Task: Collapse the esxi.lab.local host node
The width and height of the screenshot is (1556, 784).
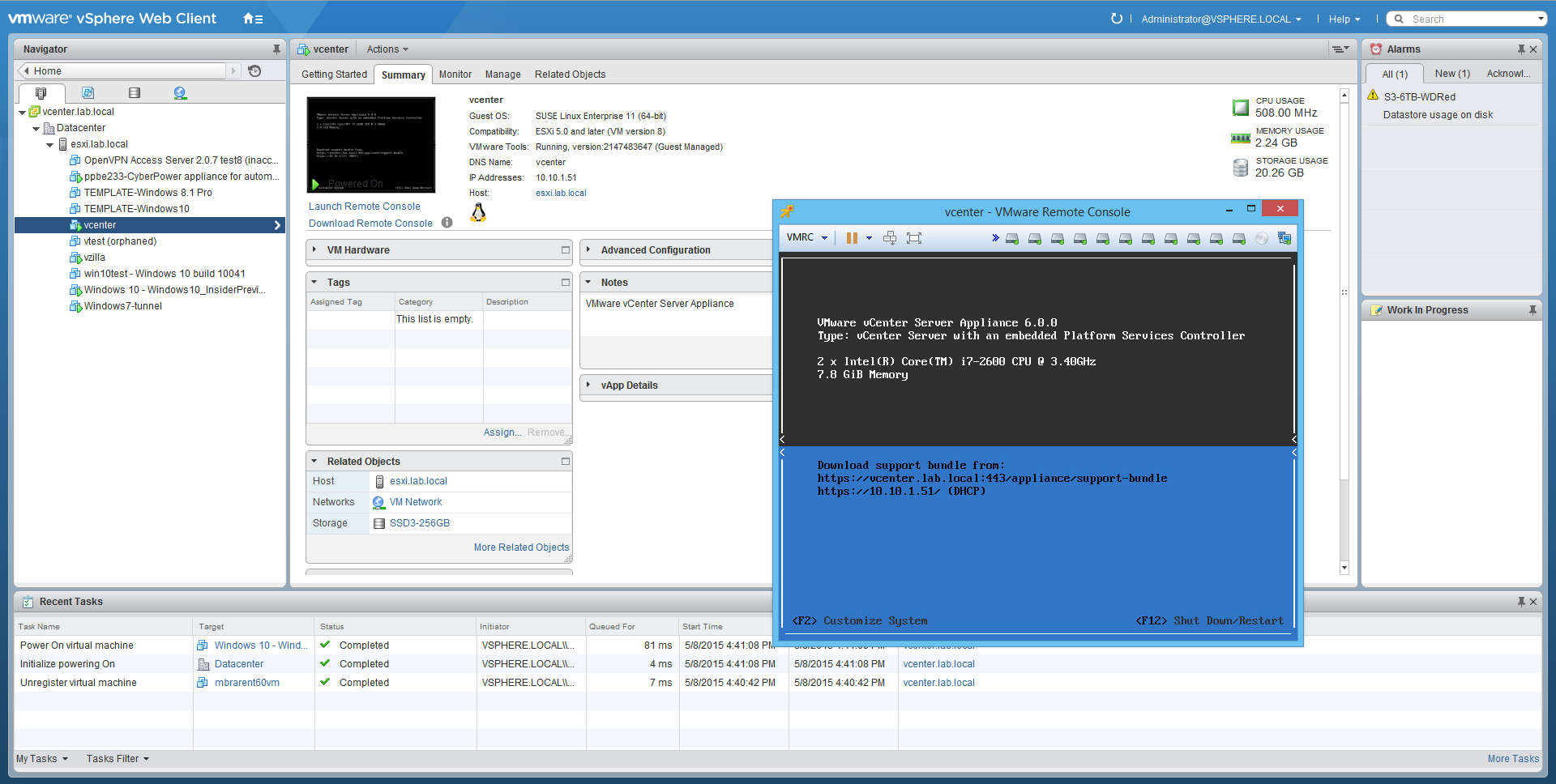Action: (x=49, y=145)
